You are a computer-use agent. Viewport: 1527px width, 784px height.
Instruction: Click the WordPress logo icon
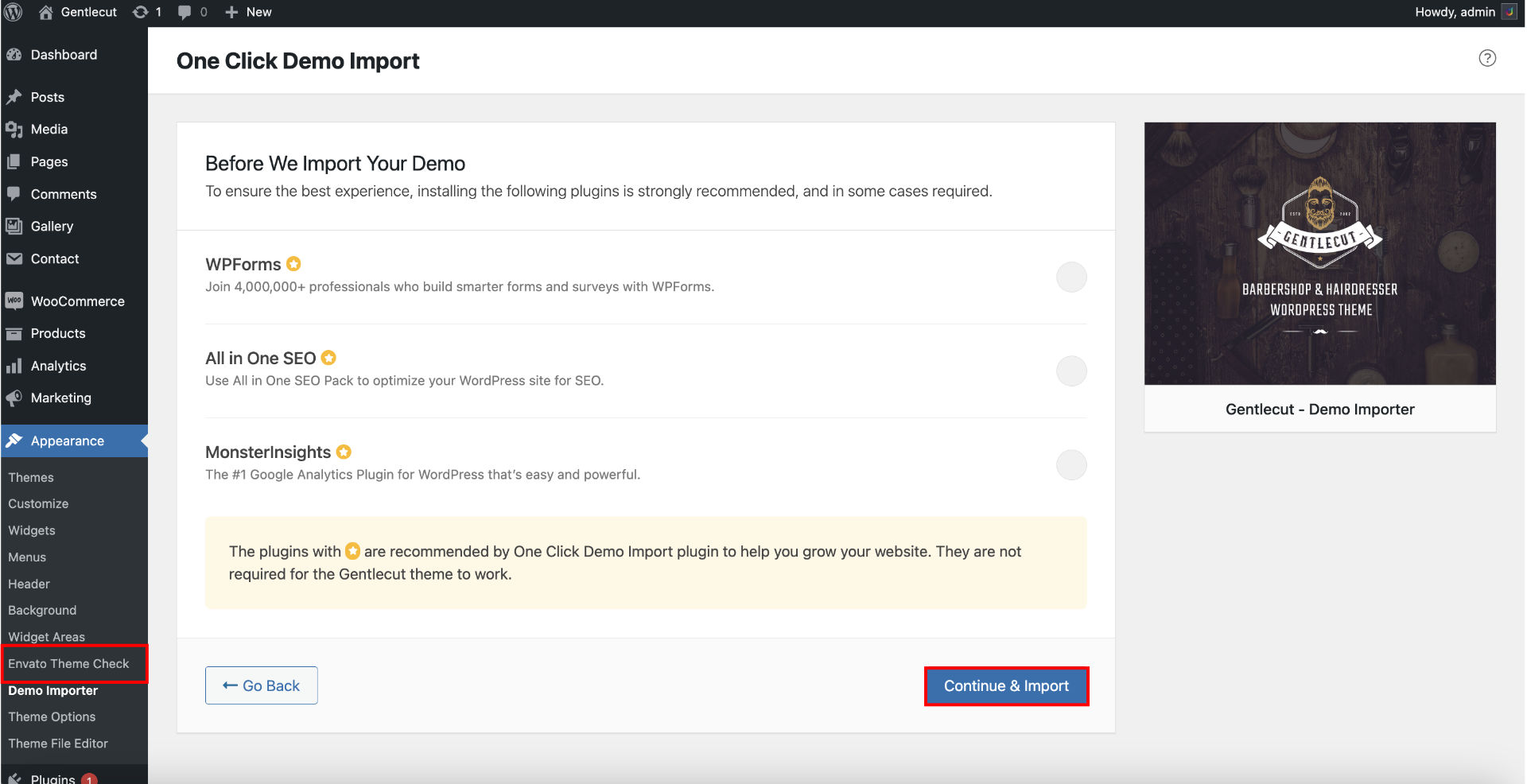pos(14,12)
